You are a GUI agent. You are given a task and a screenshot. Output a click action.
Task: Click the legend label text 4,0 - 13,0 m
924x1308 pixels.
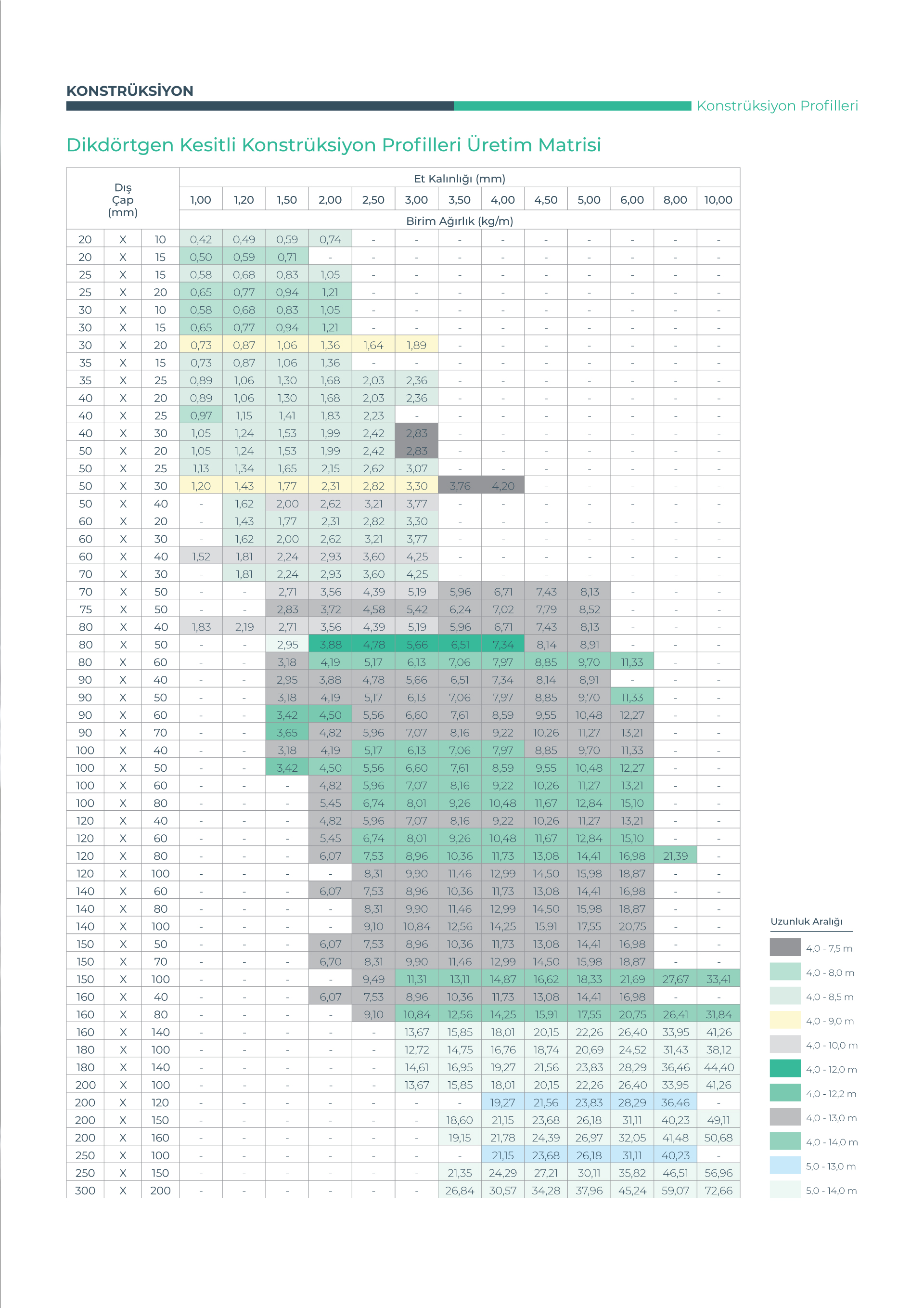(831, 1118)
